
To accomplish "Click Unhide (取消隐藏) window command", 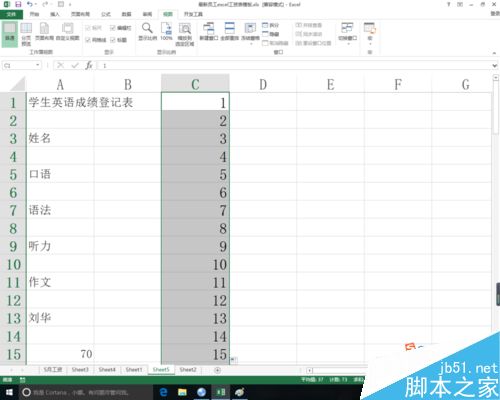I will pyautogui.click(x=275, y=43).
